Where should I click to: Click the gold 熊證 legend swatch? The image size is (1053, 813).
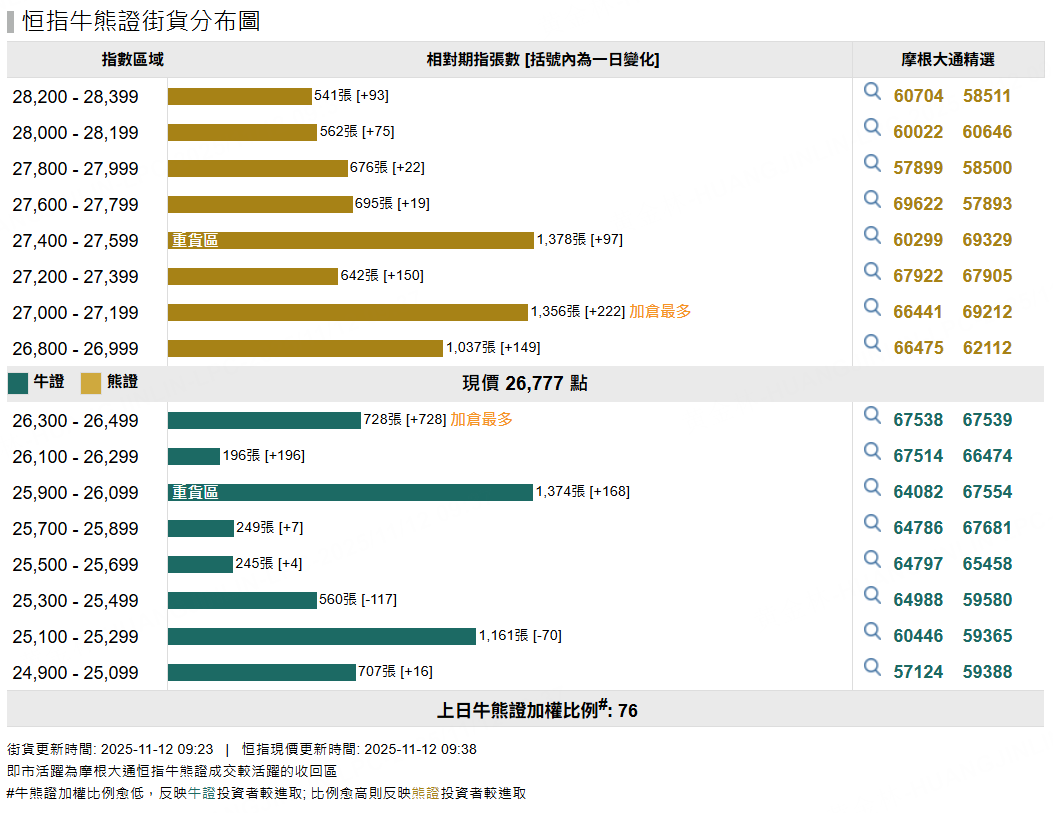[91, 383]
